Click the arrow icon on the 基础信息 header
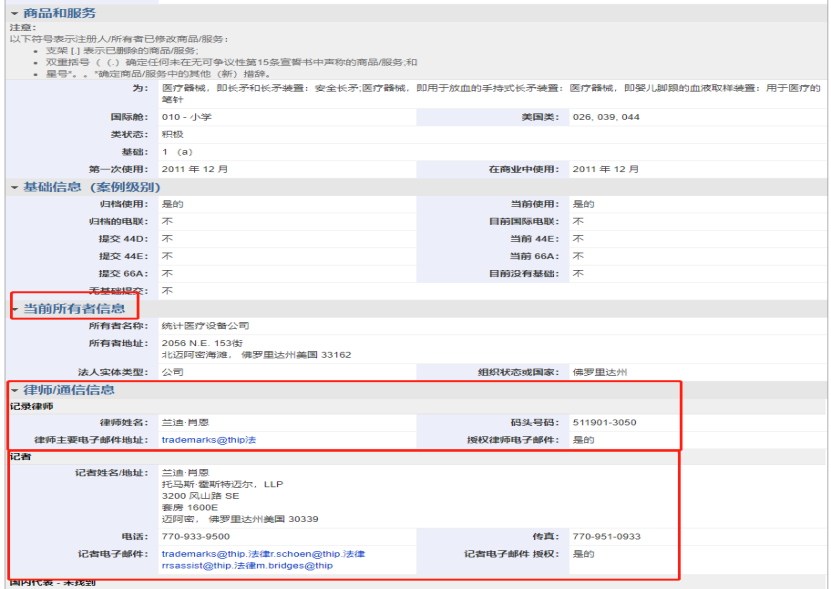 [12, 186]
